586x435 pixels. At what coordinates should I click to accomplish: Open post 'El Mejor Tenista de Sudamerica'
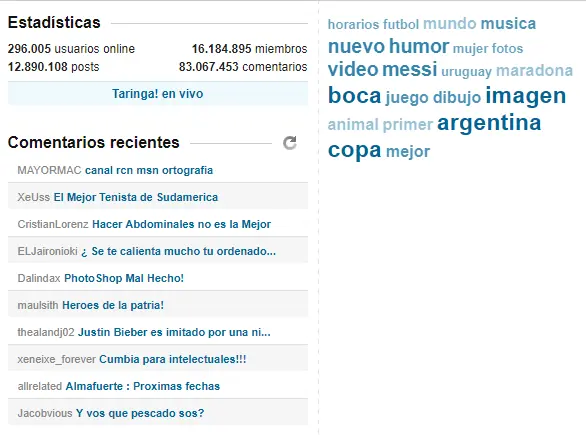pyautogui.click(x=136, y=197)
